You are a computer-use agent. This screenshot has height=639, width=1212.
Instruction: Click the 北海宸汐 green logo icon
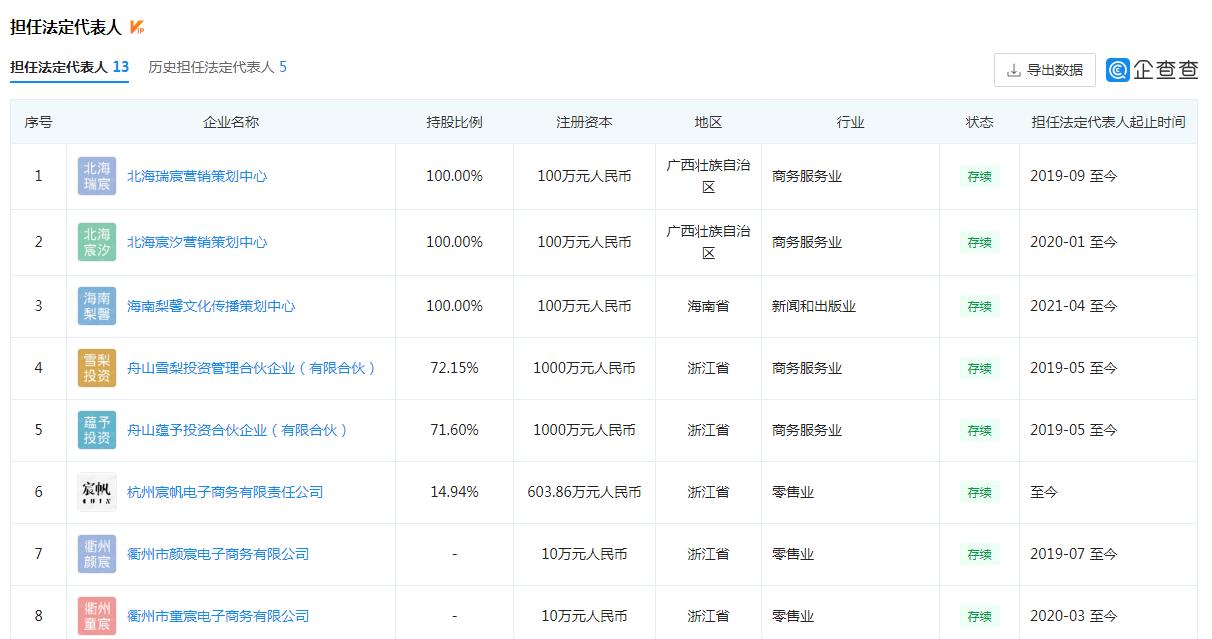(97, 242)
